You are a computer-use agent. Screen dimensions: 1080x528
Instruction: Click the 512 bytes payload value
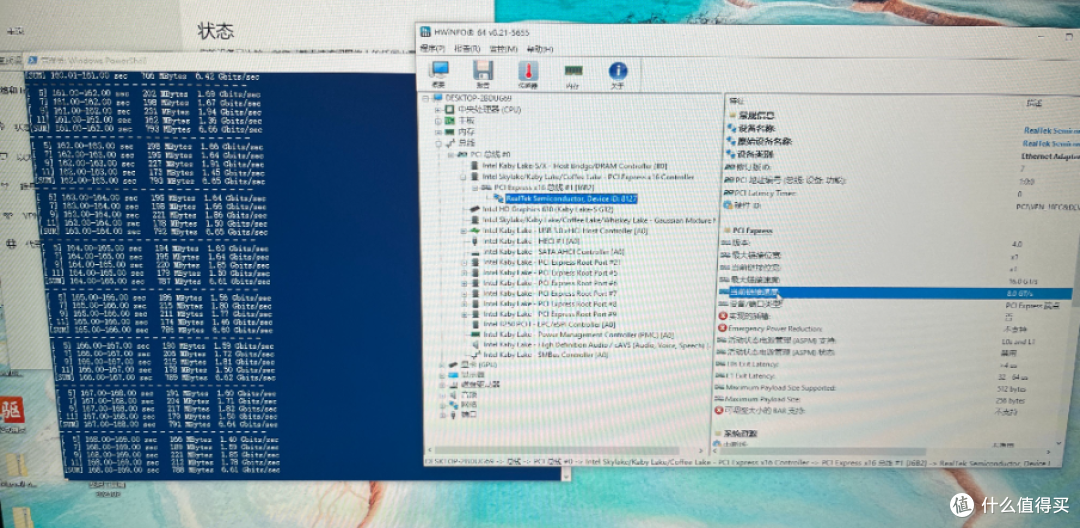pyautogui.click(x=1013, y=389)
